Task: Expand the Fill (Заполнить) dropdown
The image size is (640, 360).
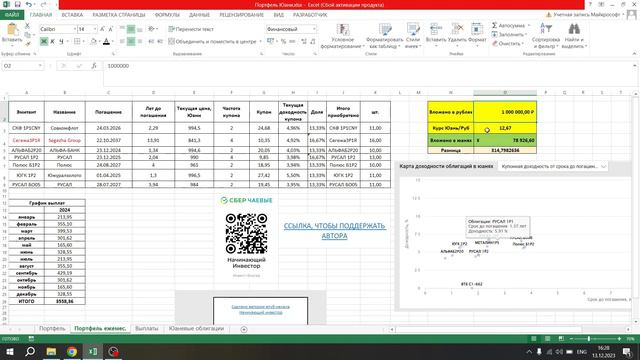Action: (526, 35)
